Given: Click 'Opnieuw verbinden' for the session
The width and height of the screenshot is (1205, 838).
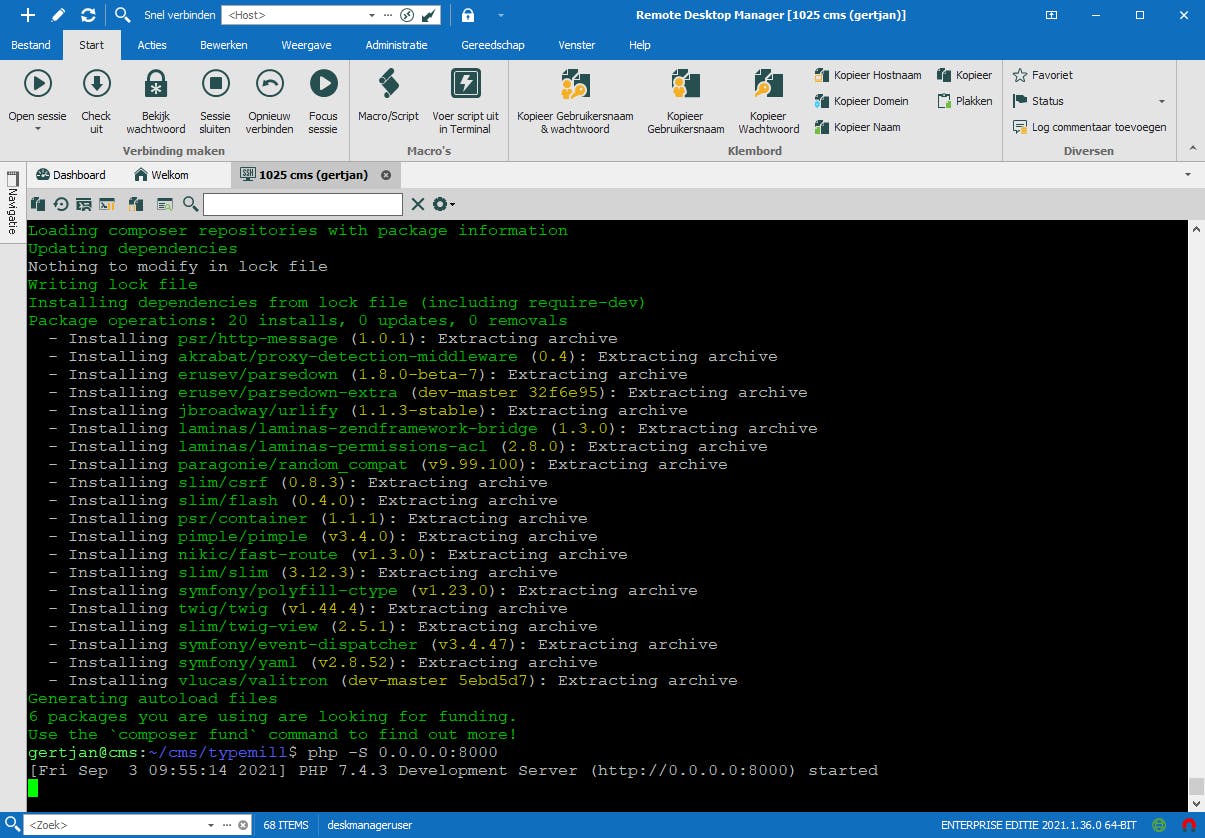Looking at the screenshot, I should coord(268,100).
